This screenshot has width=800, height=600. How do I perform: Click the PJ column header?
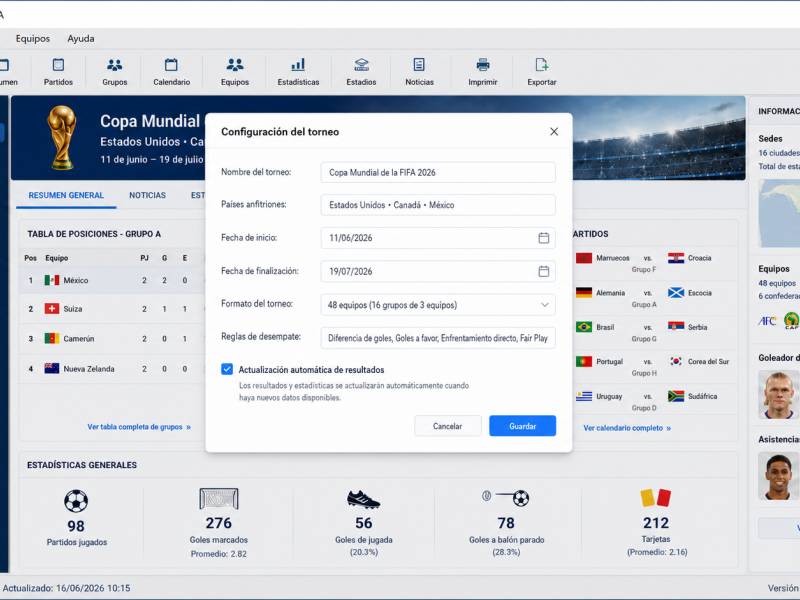144,258
